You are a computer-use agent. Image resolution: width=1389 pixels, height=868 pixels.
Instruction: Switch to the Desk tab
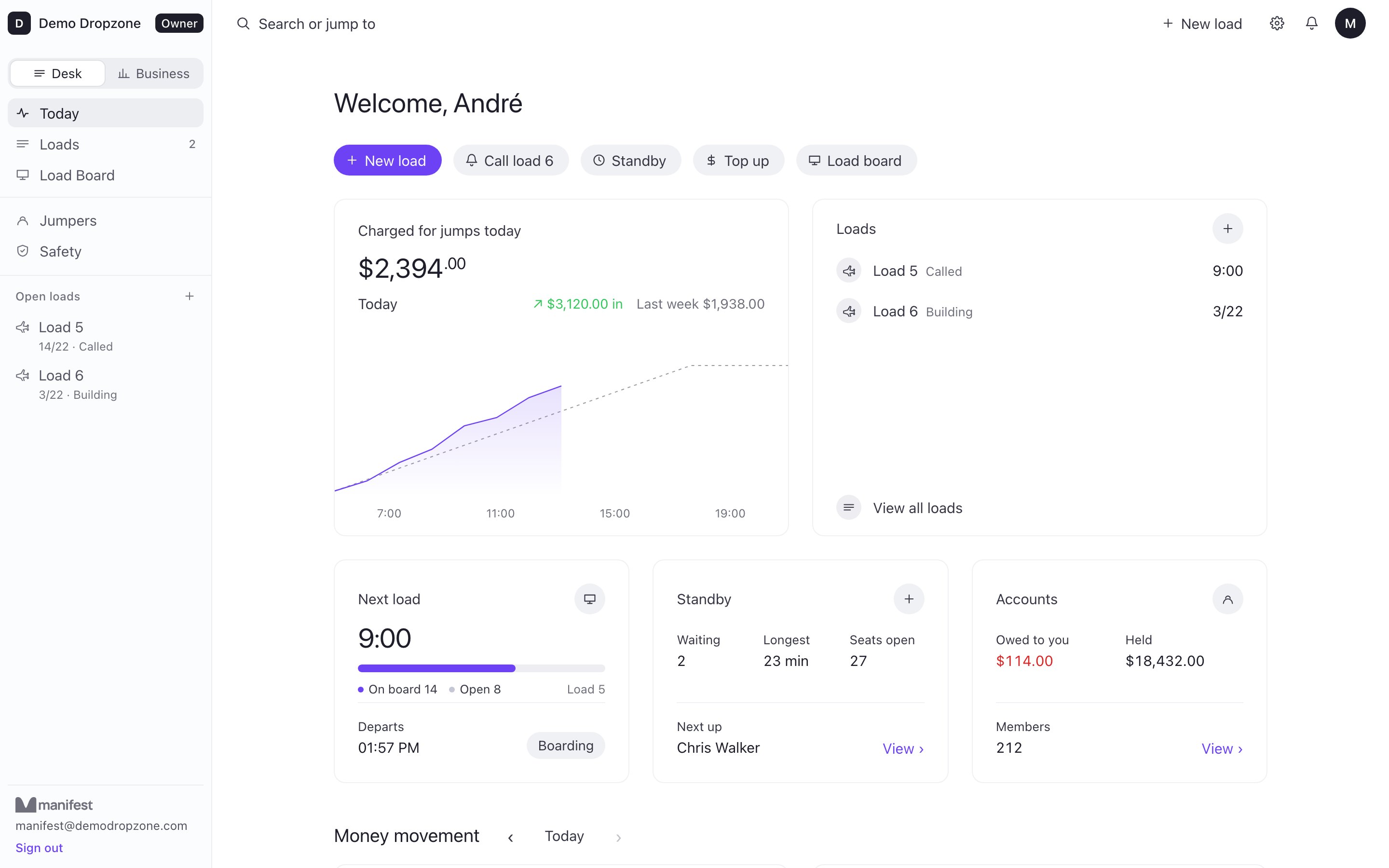point(57,73)
